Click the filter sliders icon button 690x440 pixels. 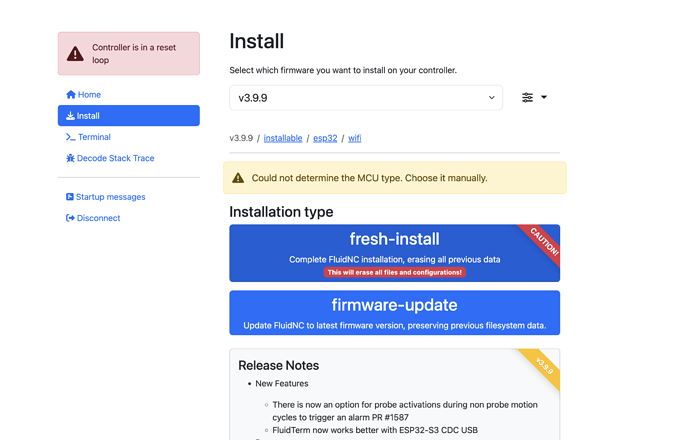coord(527,98)
